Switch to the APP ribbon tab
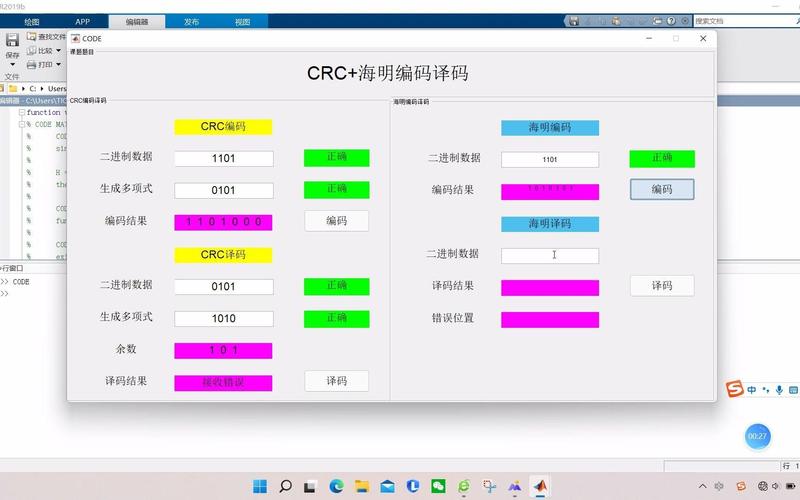 click(x=82, y=22)
